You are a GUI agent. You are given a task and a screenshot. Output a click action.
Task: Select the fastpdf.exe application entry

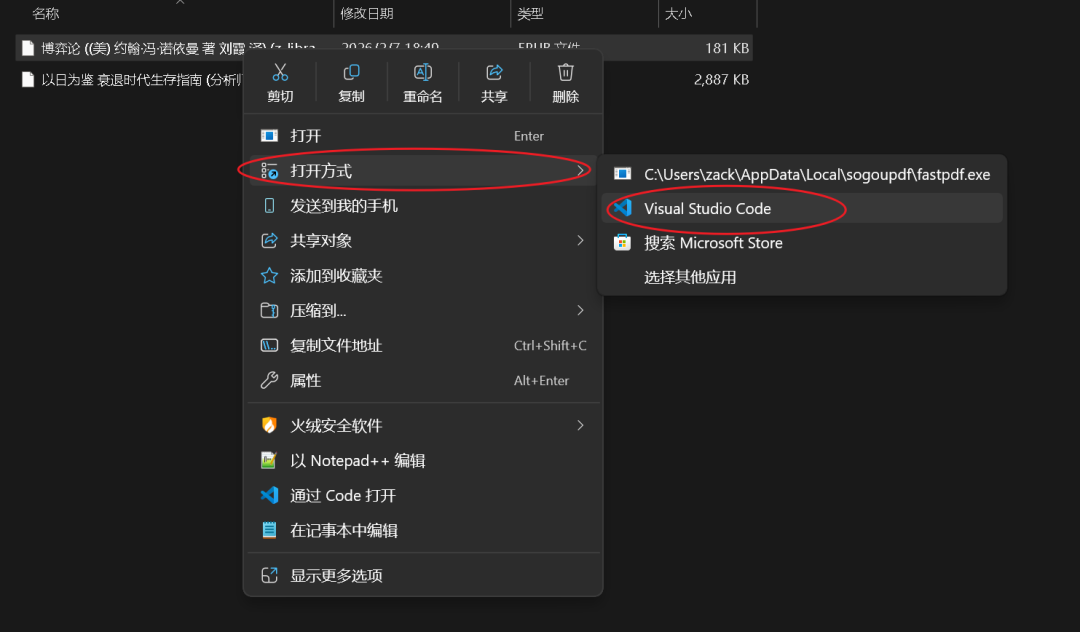point(816,175)
